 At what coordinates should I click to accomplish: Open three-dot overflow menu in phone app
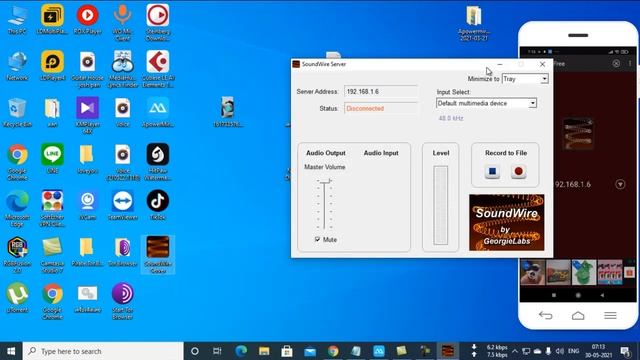click(630, 64)
